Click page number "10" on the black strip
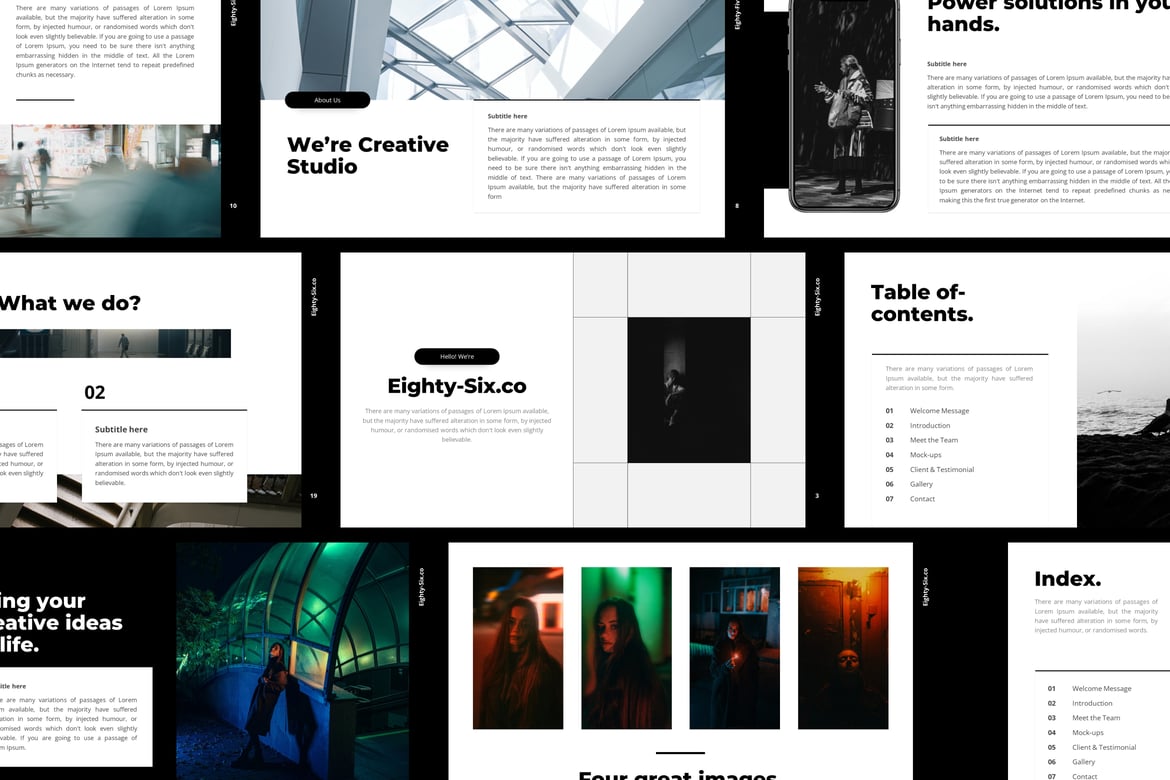Image resolution: width=1170 pixels, height=780 pixels. pyautogui.click(x=234, y=206)
